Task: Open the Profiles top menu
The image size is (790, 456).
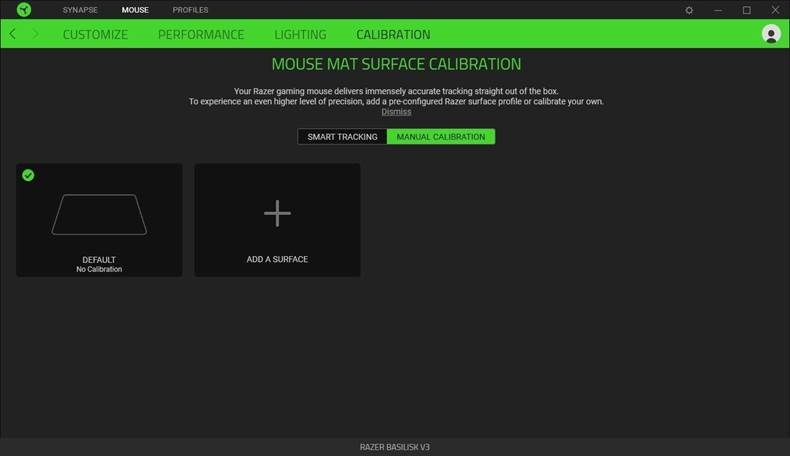Action: (x=190, y=10)
